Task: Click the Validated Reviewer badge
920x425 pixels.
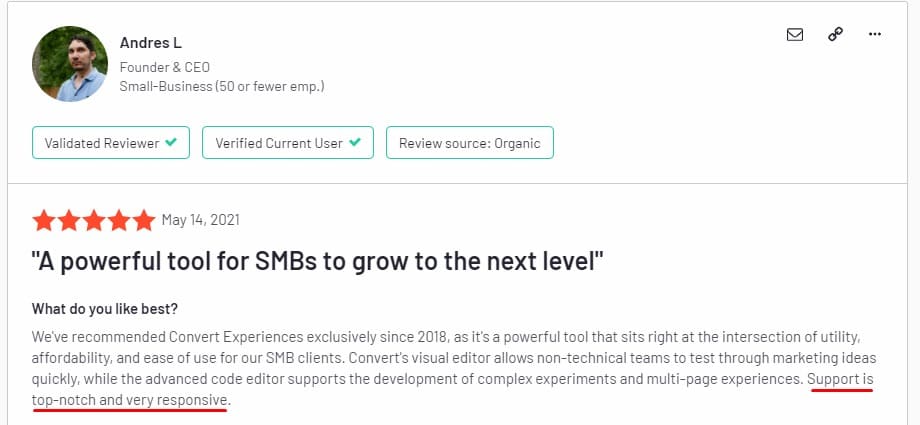Action: [x=111, y=143]
